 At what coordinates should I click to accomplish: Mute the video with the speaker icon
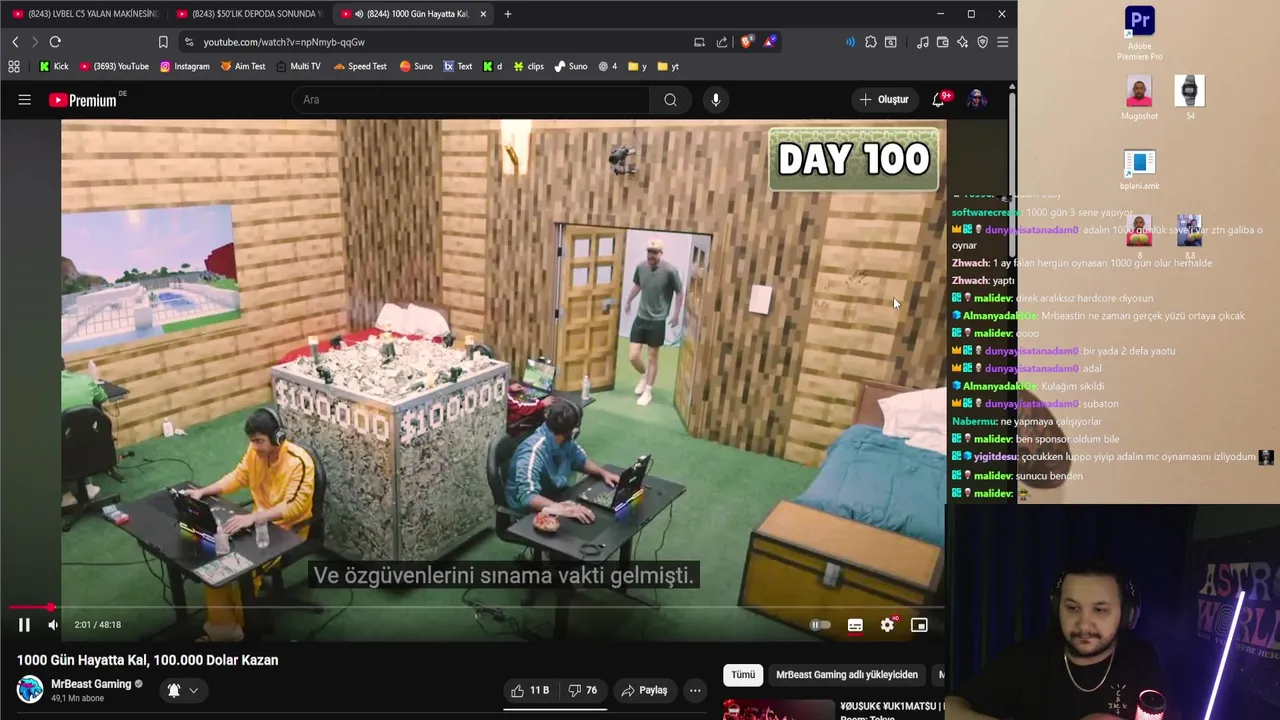pyautogui.click(x=53, y=625)
